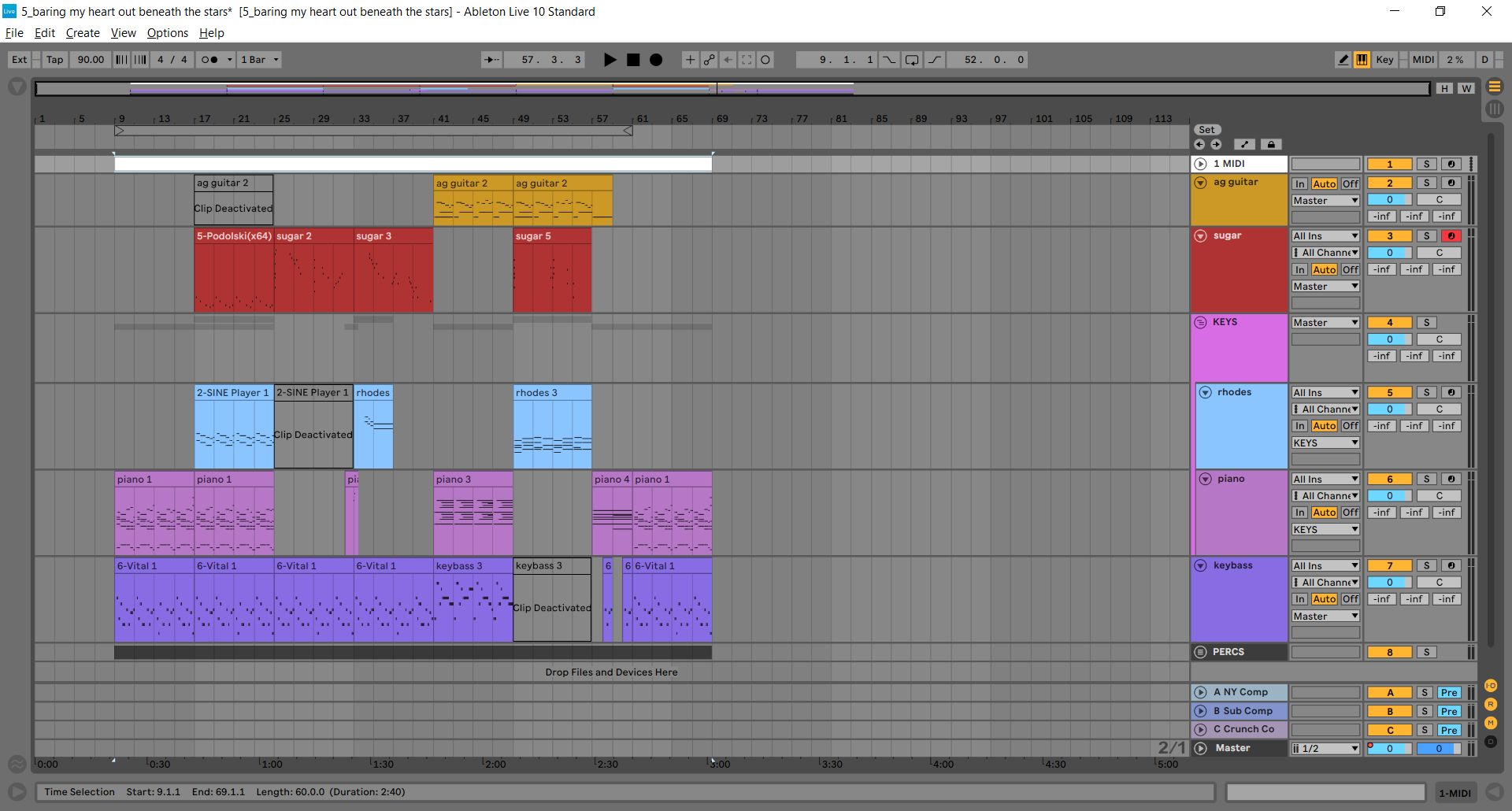
Task: Collapse the KEYS group track
Action: coord(1200,322)
